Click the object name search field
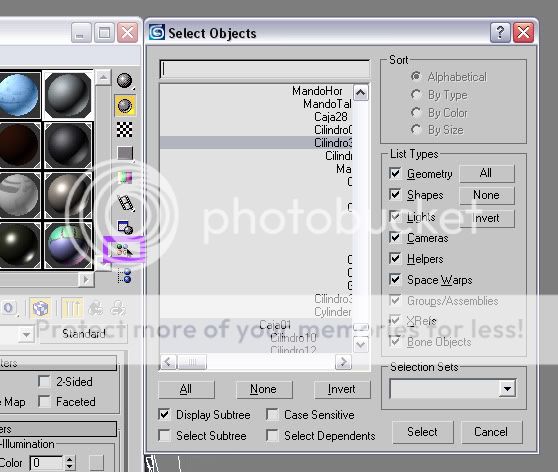This screenshot has width=558, height=472. (265, 69)
